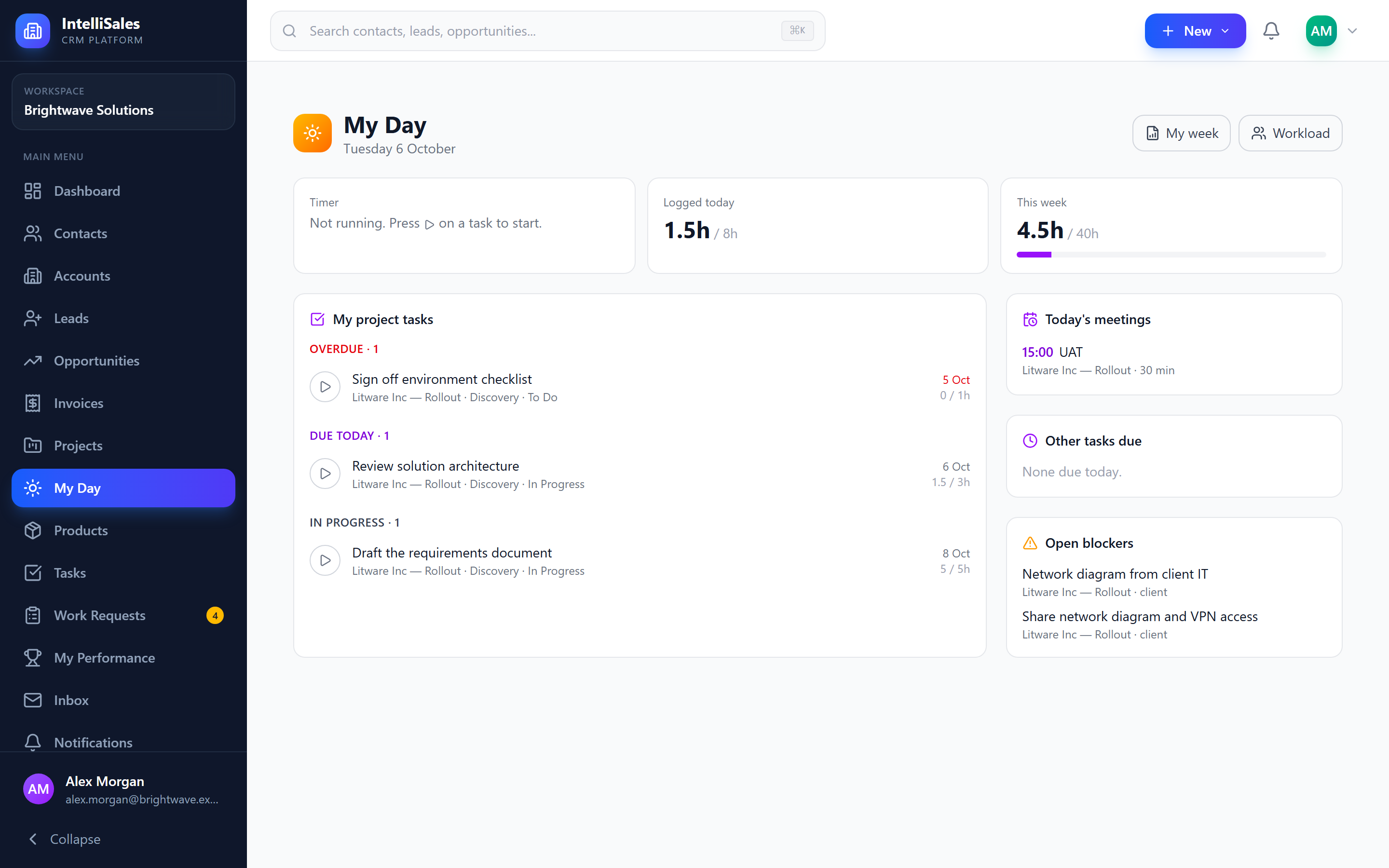Screen dimensions: 1389x868
Task: Click the Projects folder icon
Action: click(33, 446)
